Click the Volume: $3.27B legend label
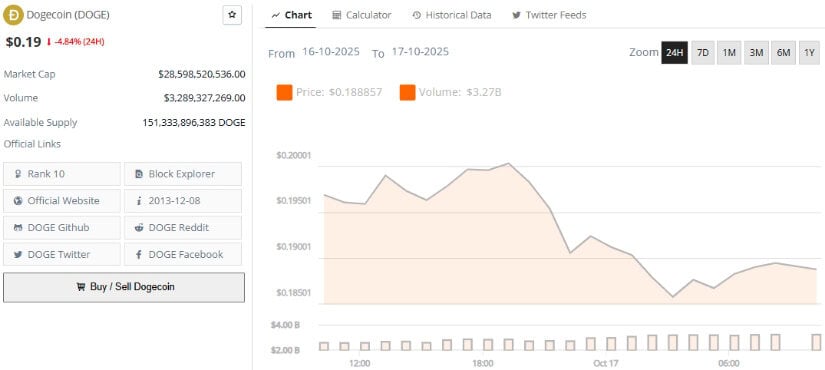 tap(460, 93)
